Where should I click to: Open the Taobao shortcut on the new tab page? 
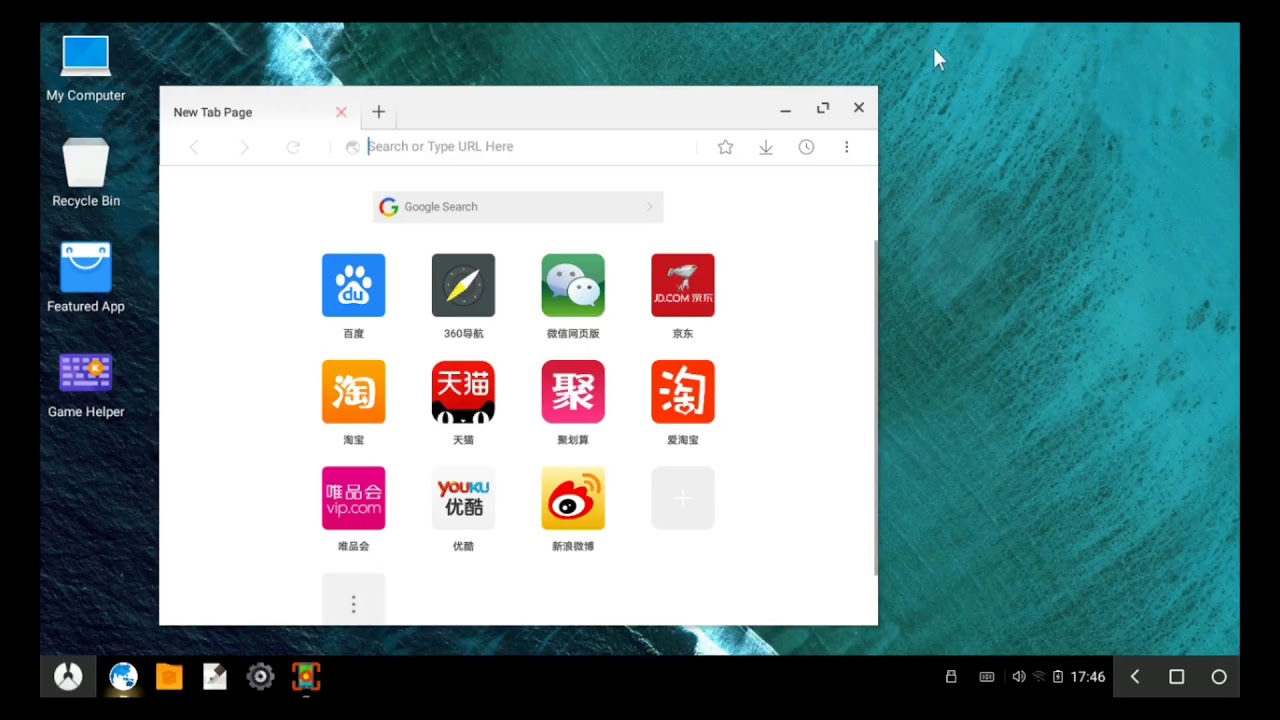[353, 391]
